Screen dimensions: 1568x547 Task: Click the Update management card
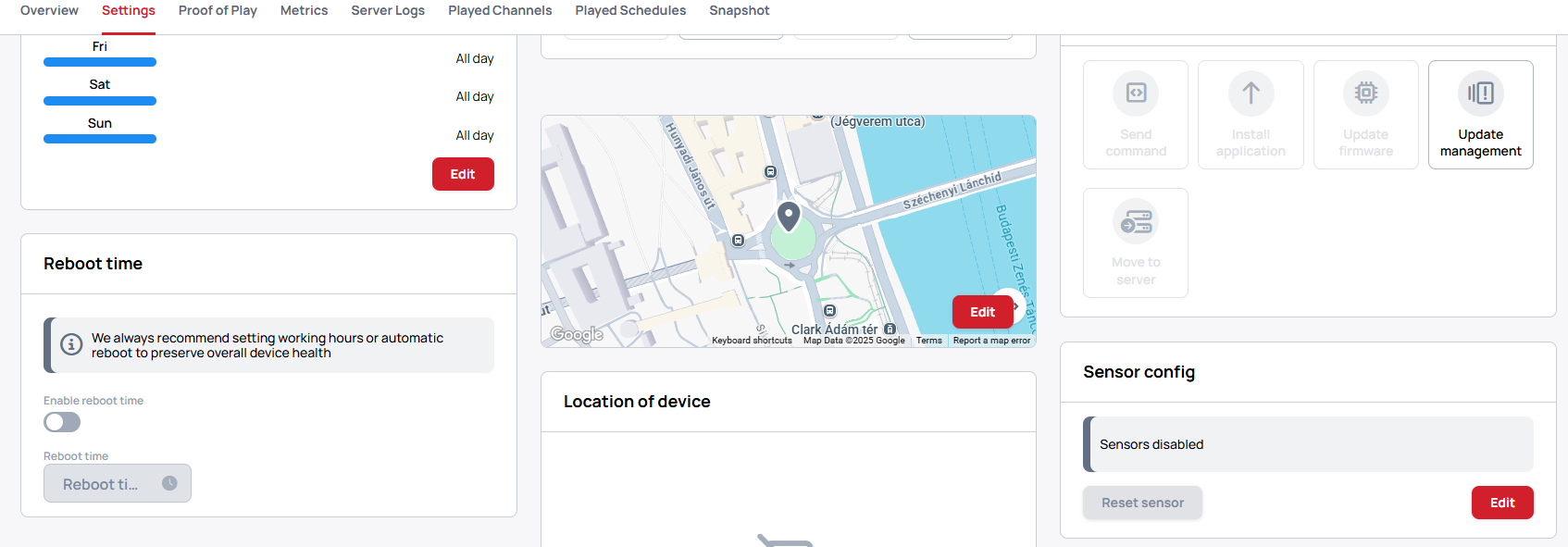(1481, 115)
